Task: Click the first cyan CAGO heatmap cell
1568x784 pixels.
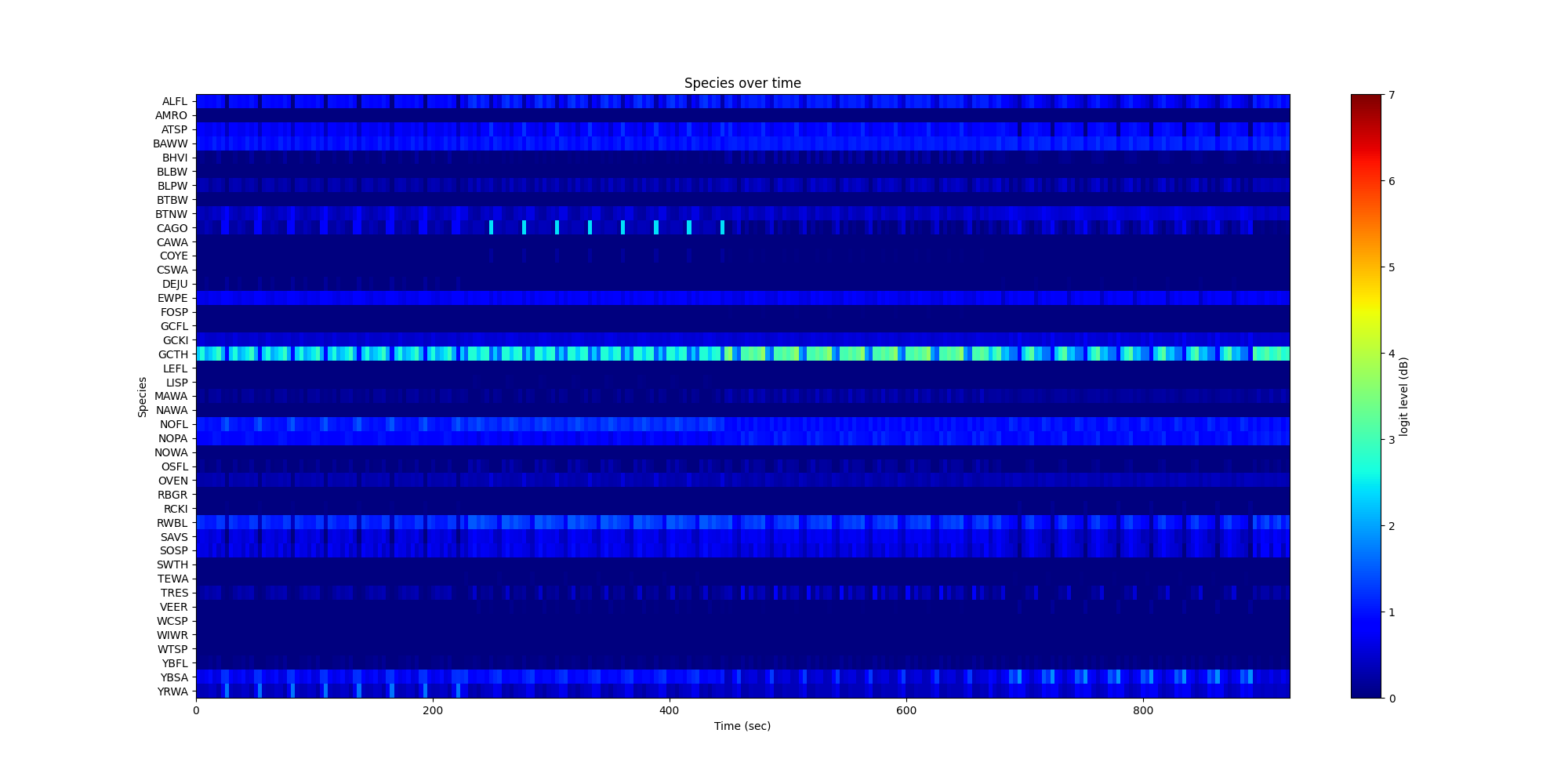Action: pos(491,227)
